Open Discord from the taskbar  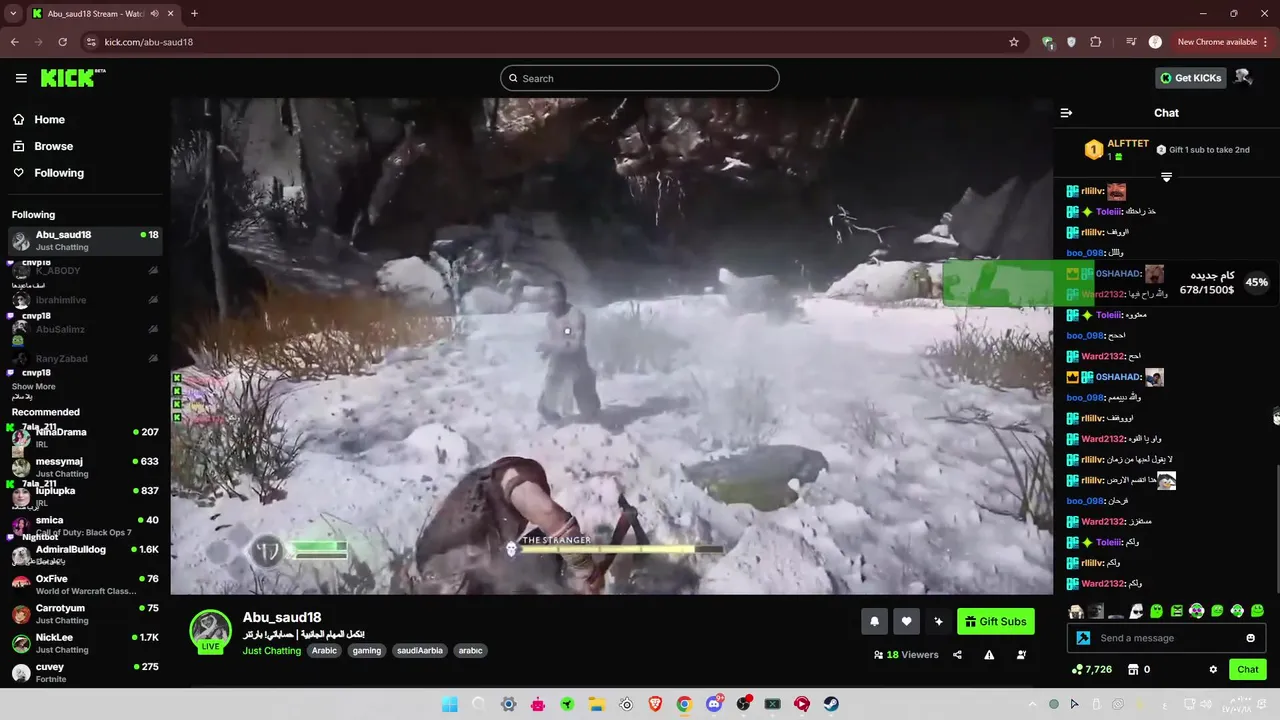[x=714, y=704]
